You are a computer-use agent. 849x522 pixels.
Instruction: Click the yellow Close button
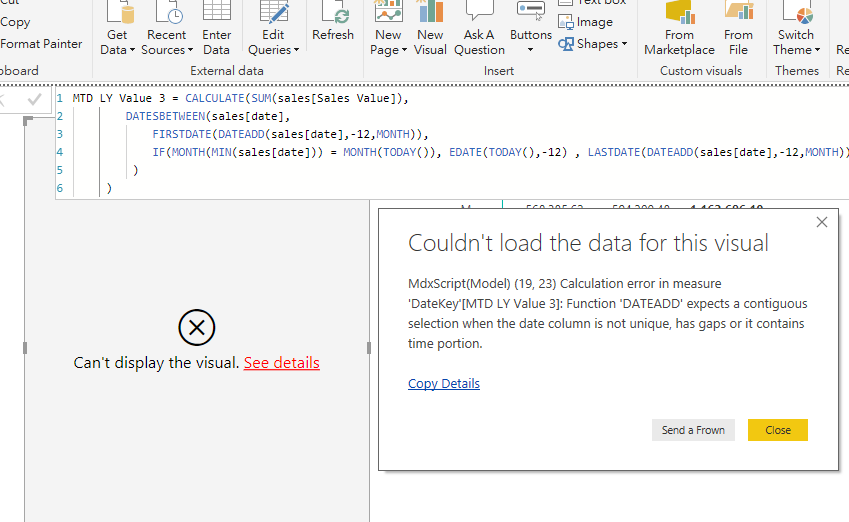click(778, 430)
